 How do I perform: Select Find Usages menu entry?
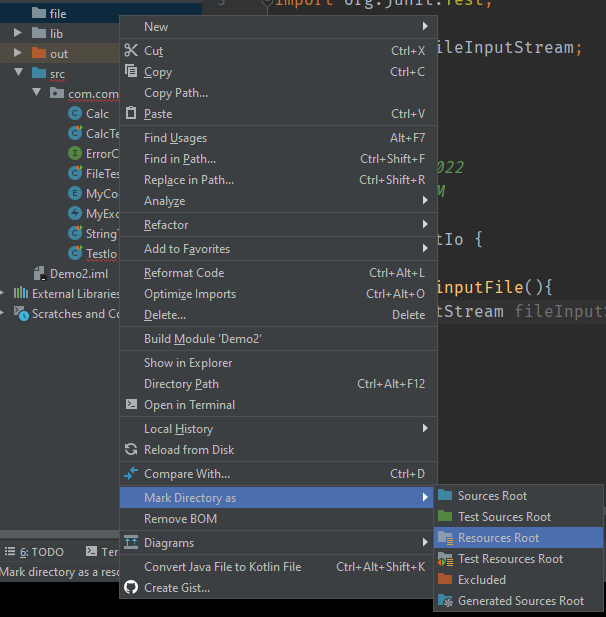(279, 138)
